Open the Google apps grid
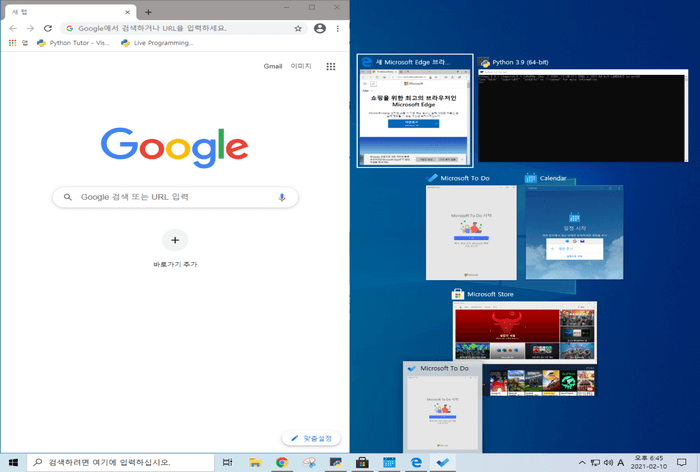Image resolution: width=700 pixels, height=472 pixels. [x=331, y=67]
